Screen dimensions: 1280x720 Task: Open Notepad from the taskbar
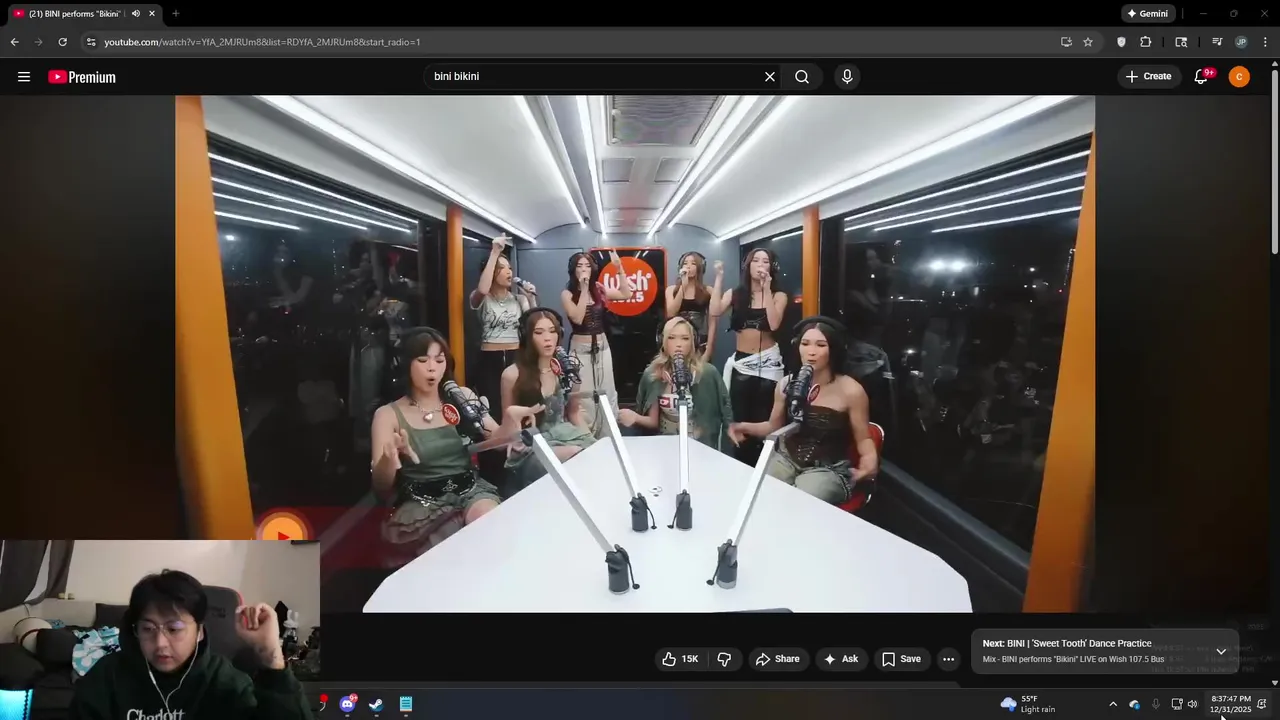tap(406, 704)
